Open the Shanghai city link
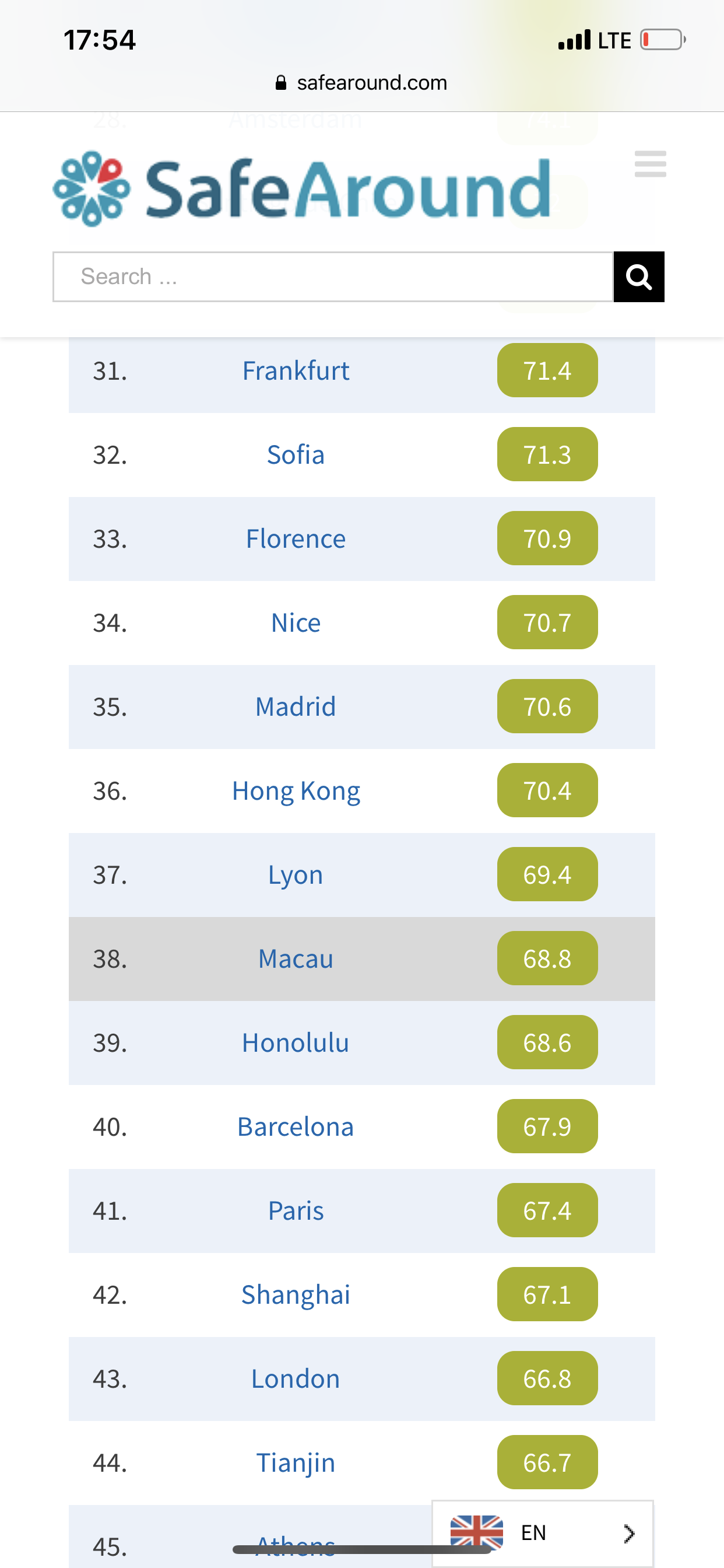The height and width of the screenshot is (1568, 724). click(296, 1294)
